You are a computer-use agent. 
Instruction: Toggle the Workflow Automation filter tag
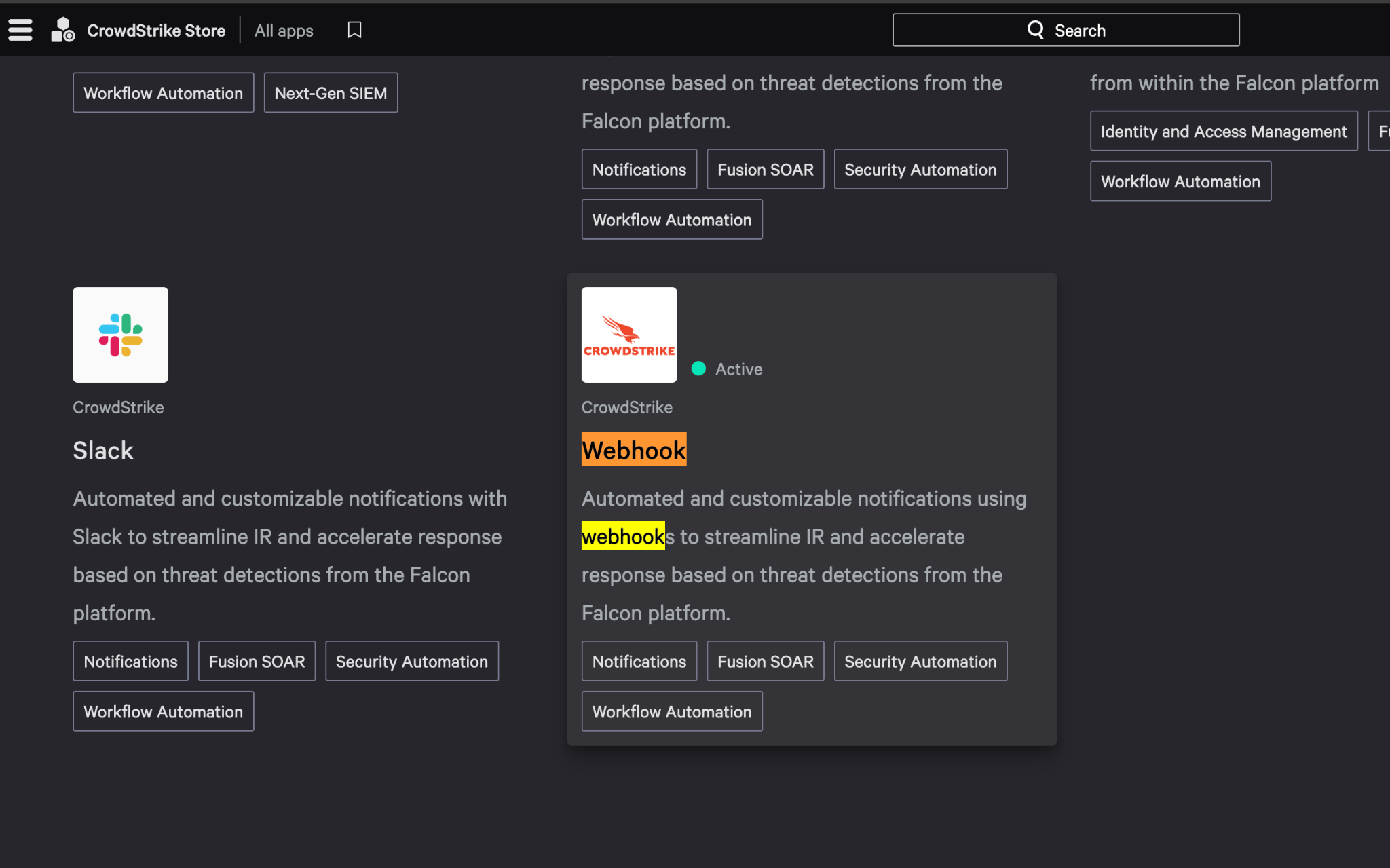(x=163, y=92)
